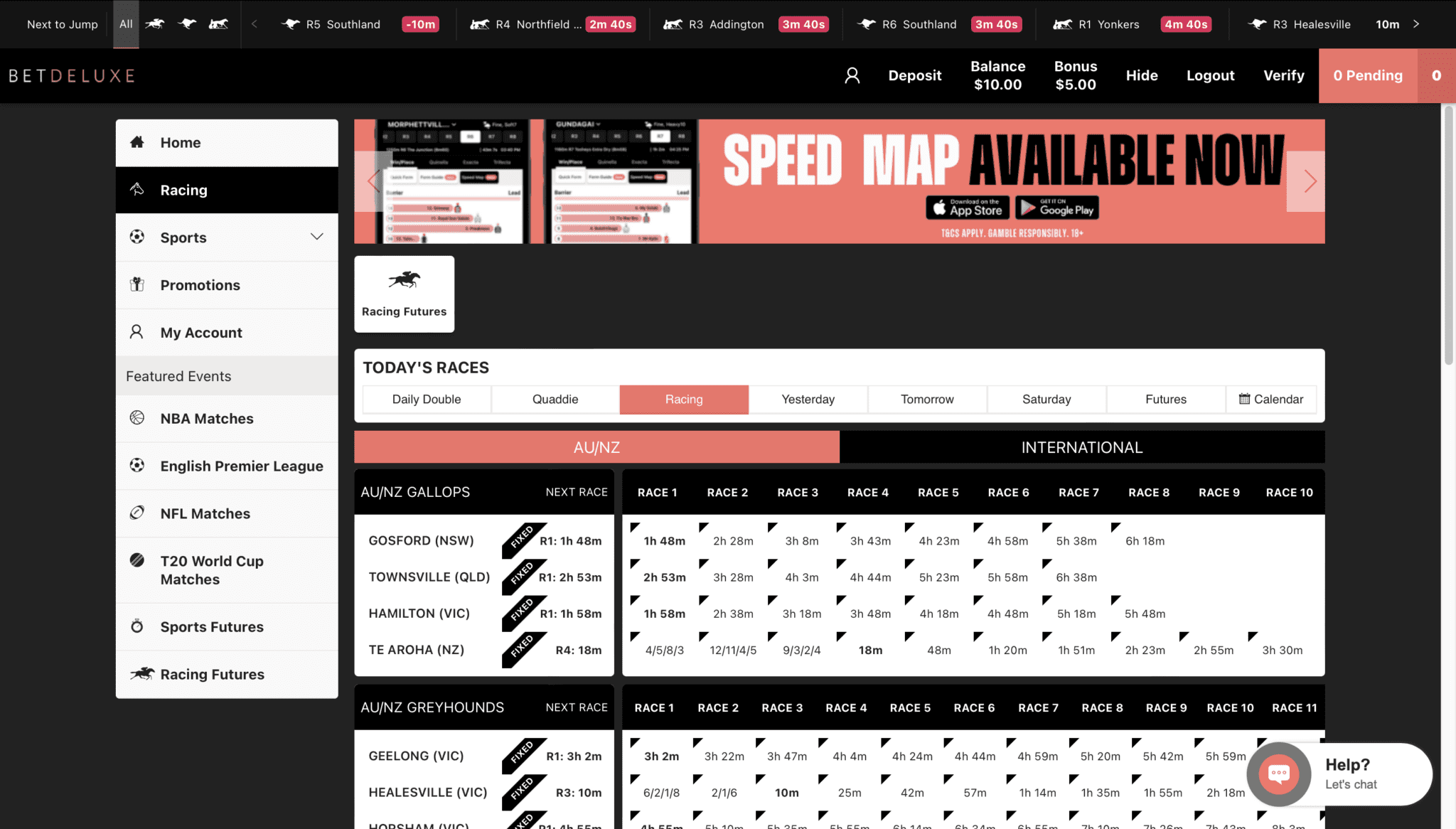Open the user profile icon
Screen dimensions: 1456x829
click(x=852, y=75)
